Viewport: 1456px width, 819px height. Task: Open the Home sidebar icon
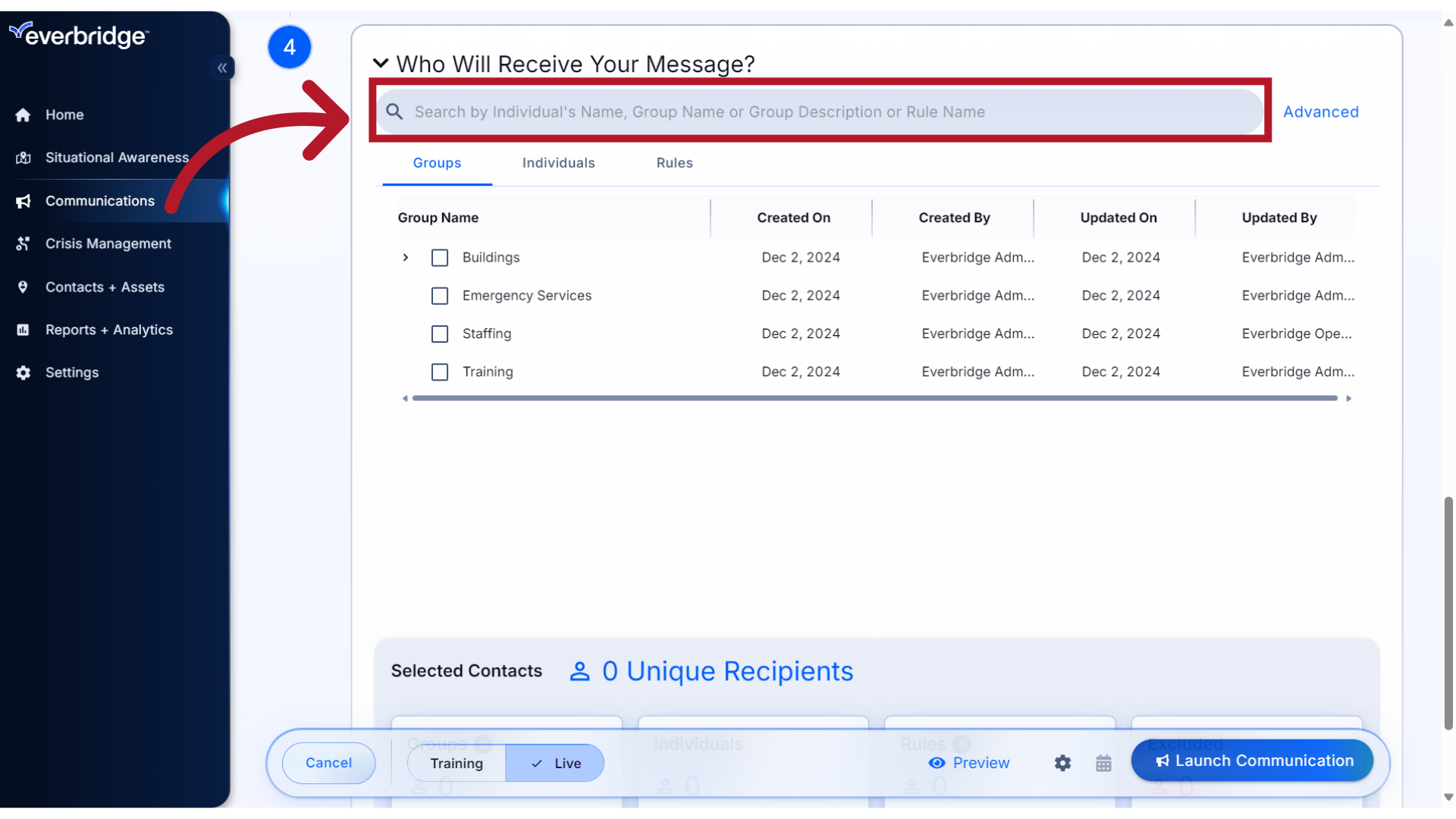[x=23, y=115]
